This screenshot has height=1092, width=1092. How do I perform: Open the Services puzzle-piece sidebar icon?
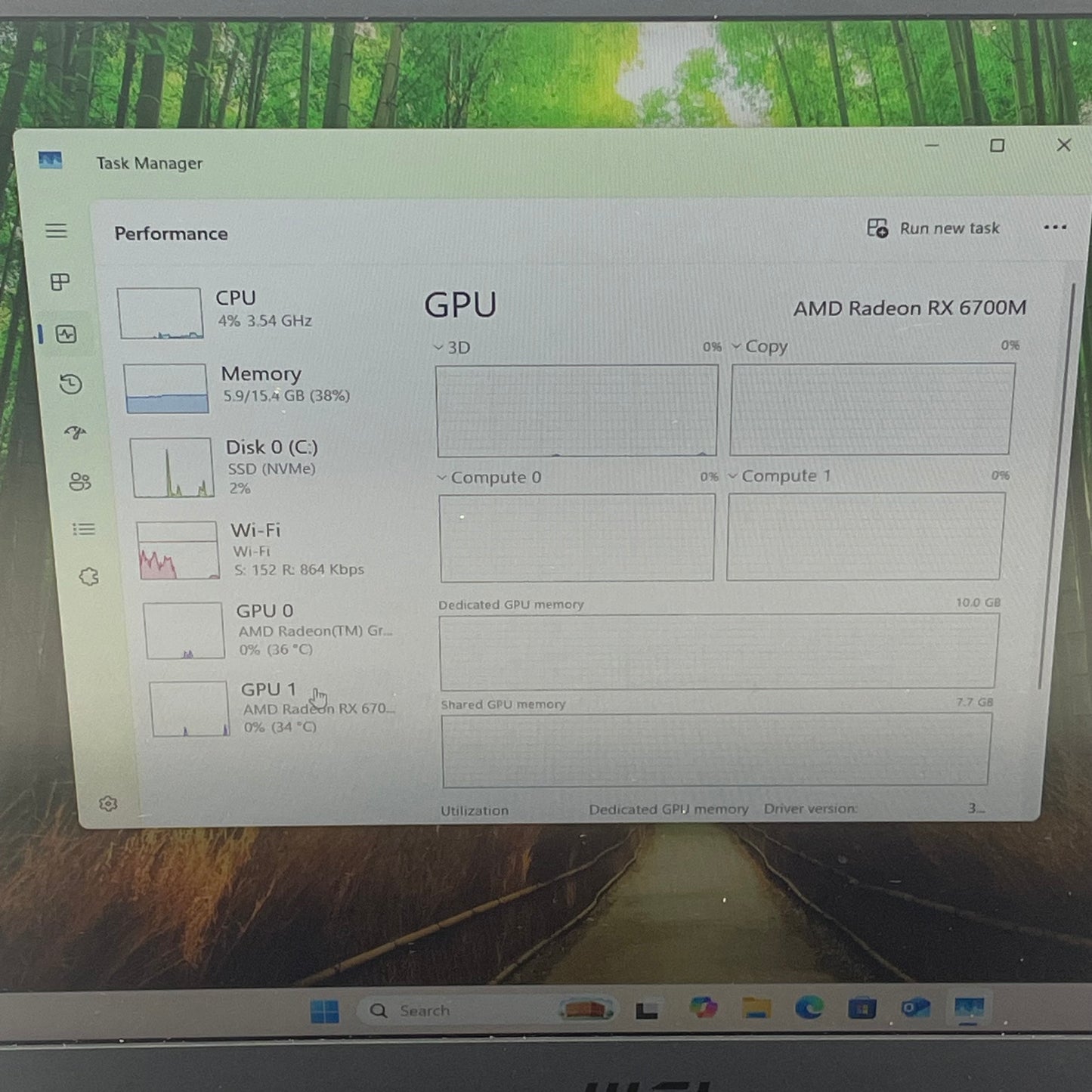pyautogui.click(x=88, y=577)
